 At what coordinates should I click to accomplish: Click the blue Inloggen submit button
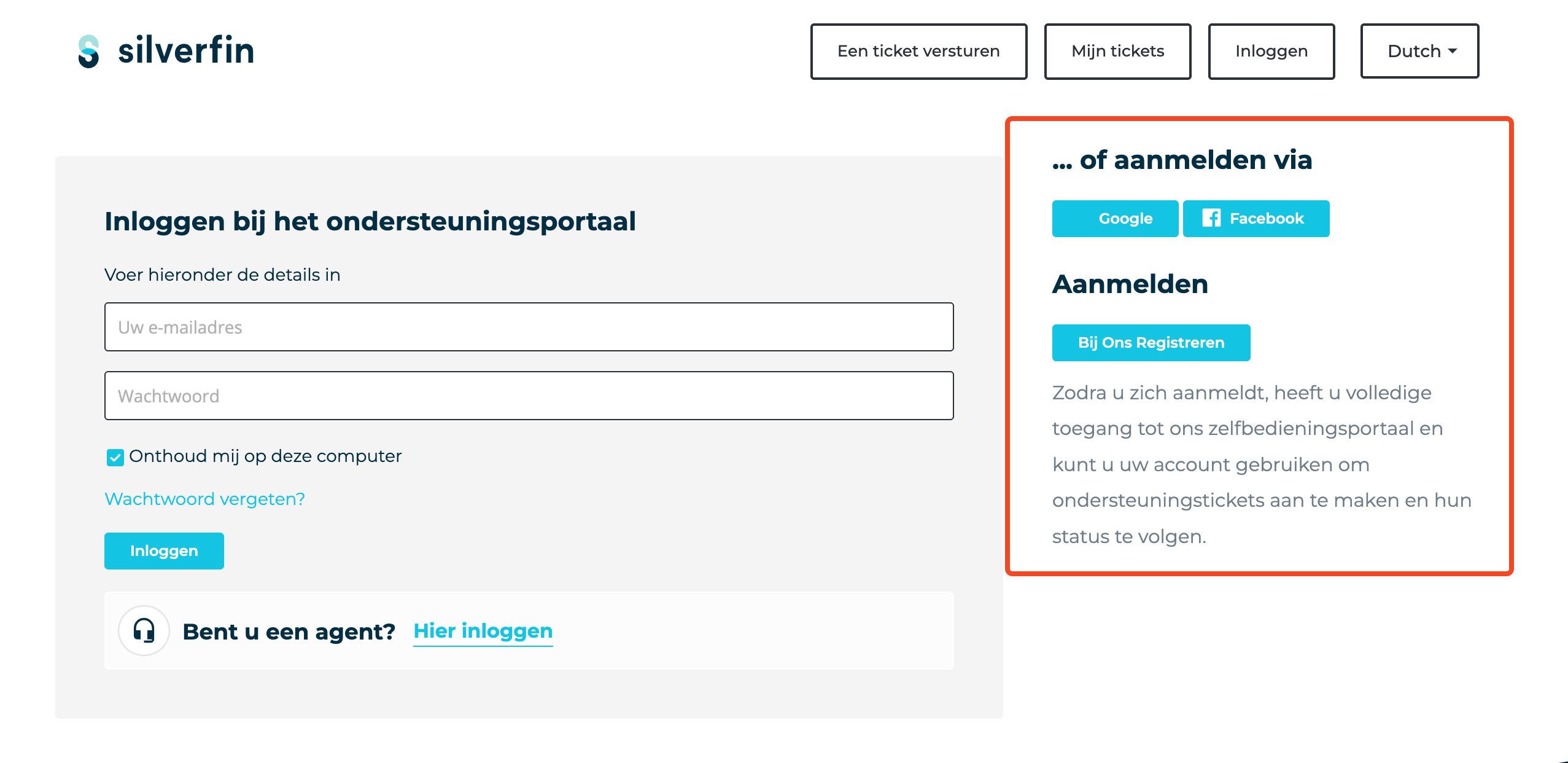coord(164,551)
